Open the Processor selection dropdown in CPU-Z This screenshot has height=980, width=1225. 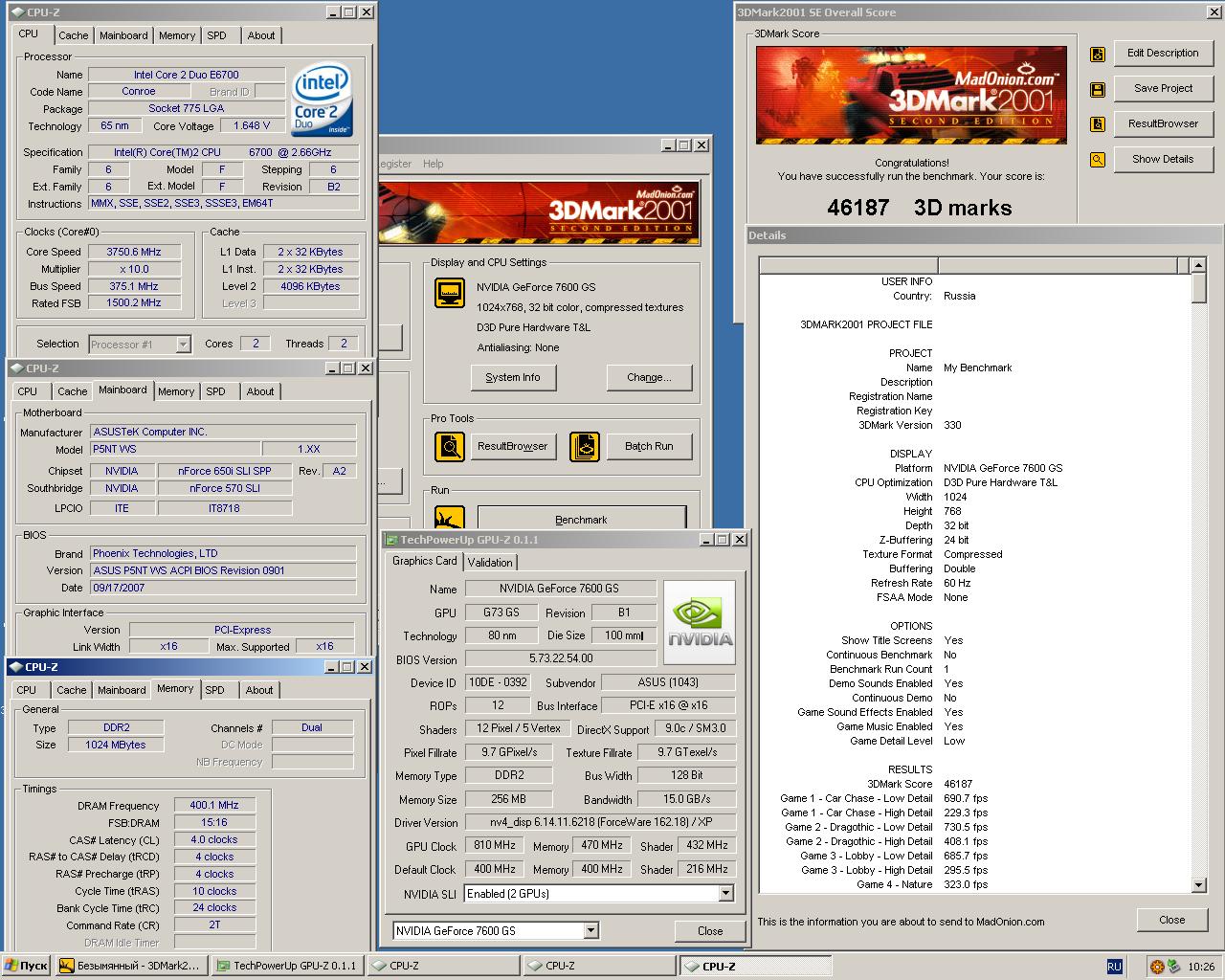click(183, 345)
